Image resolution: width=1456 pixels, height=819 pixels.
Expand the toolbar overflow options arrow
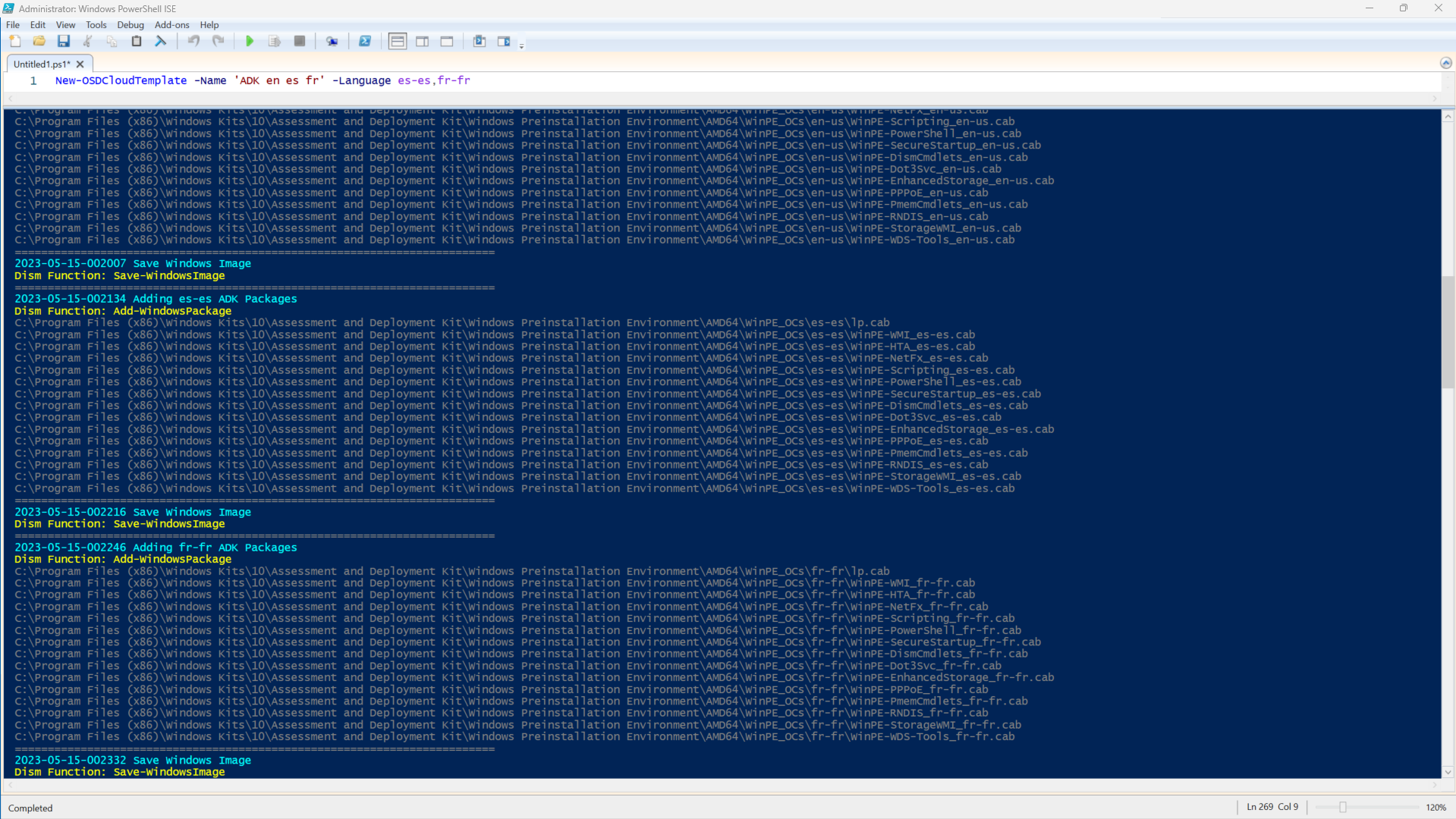click(x=521, y=46)
